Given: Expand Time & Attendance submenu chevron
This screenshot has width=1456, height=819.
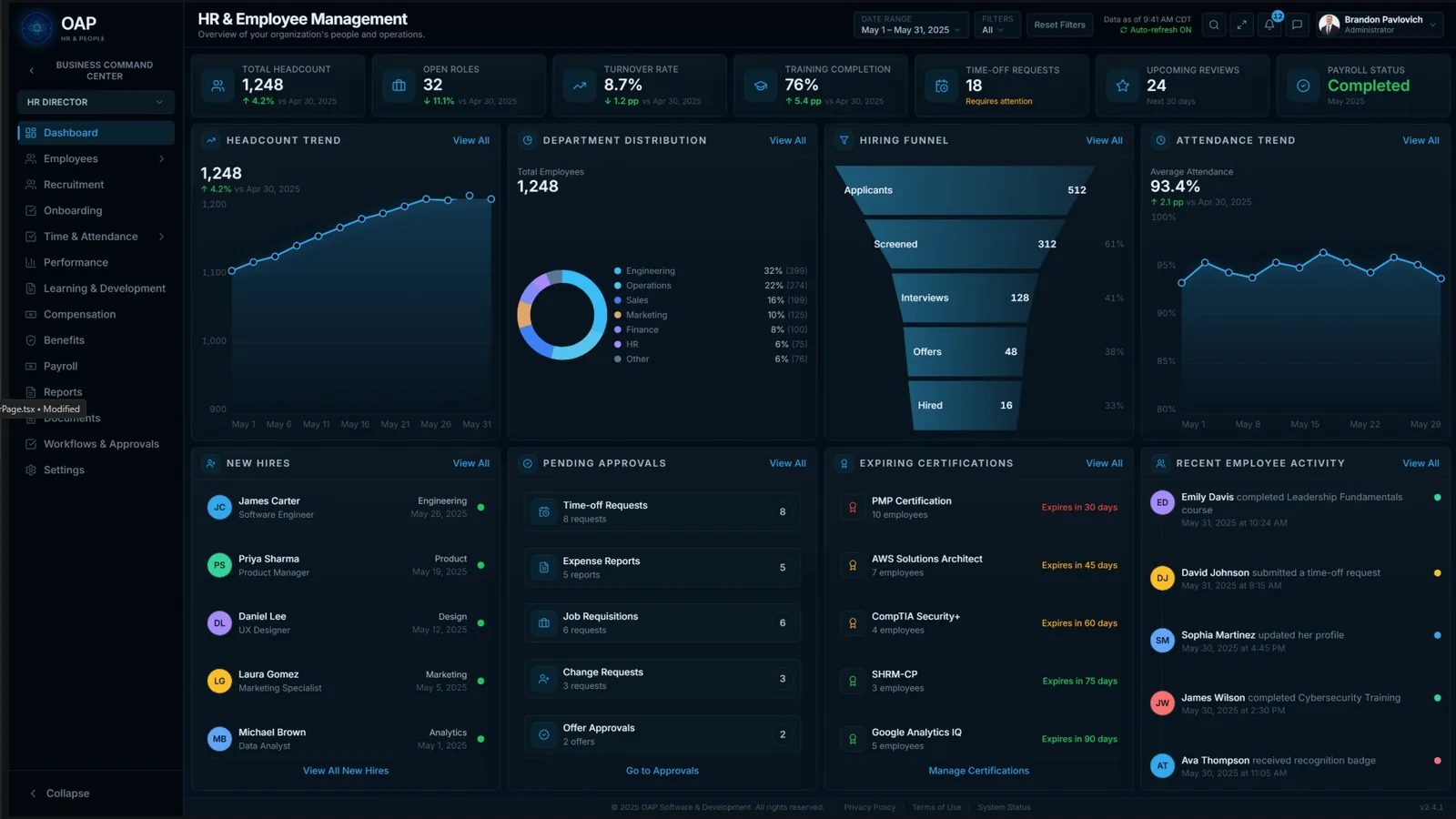Looking at the screenshot, I should coord(162,237).
